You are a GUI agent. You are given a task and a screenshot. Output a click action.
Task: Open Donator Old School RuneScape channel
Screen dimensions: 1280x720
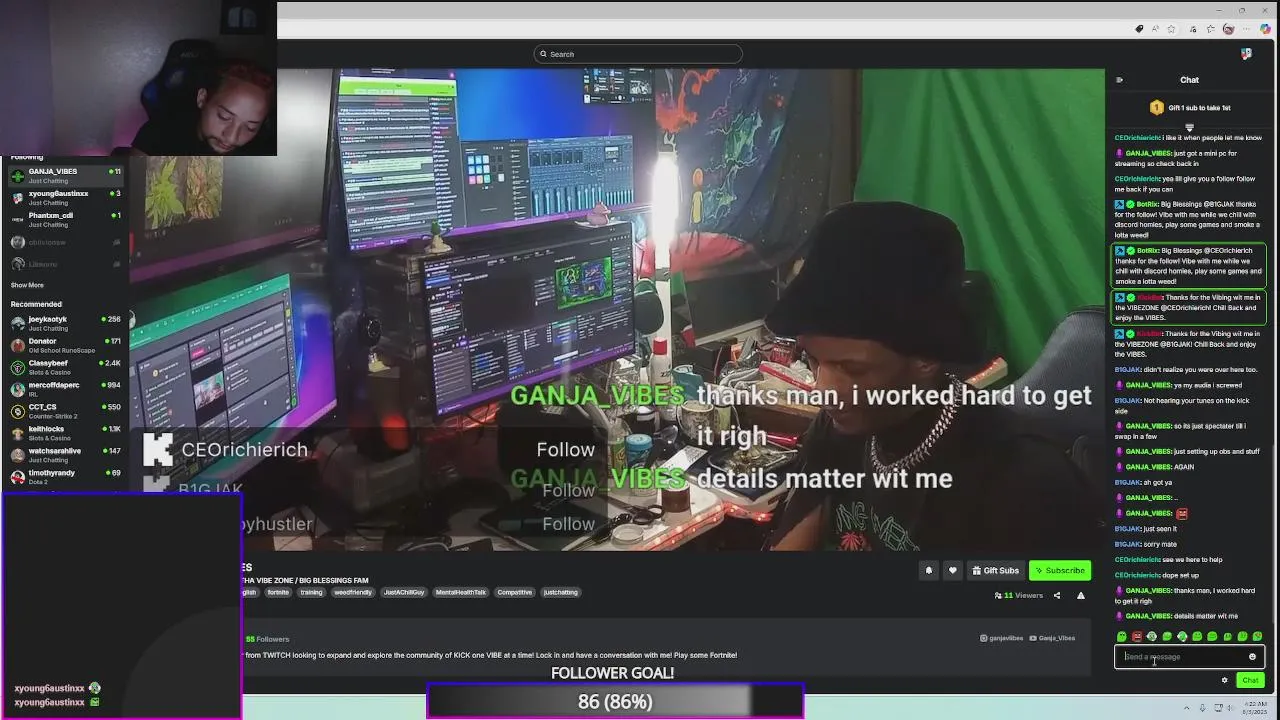coord(65,345)
